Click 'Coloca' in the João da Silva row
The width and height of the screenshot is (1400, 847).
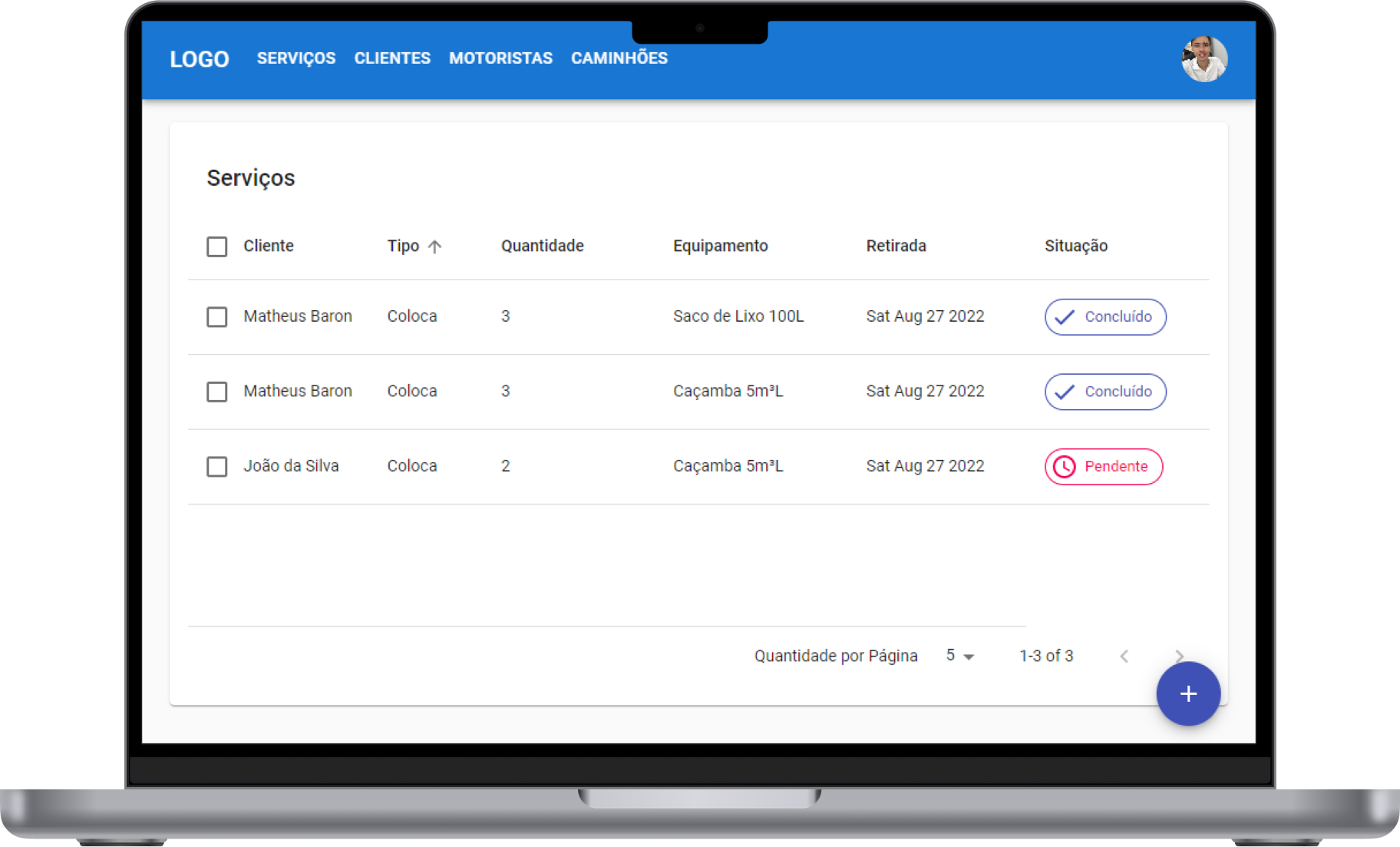412,466
